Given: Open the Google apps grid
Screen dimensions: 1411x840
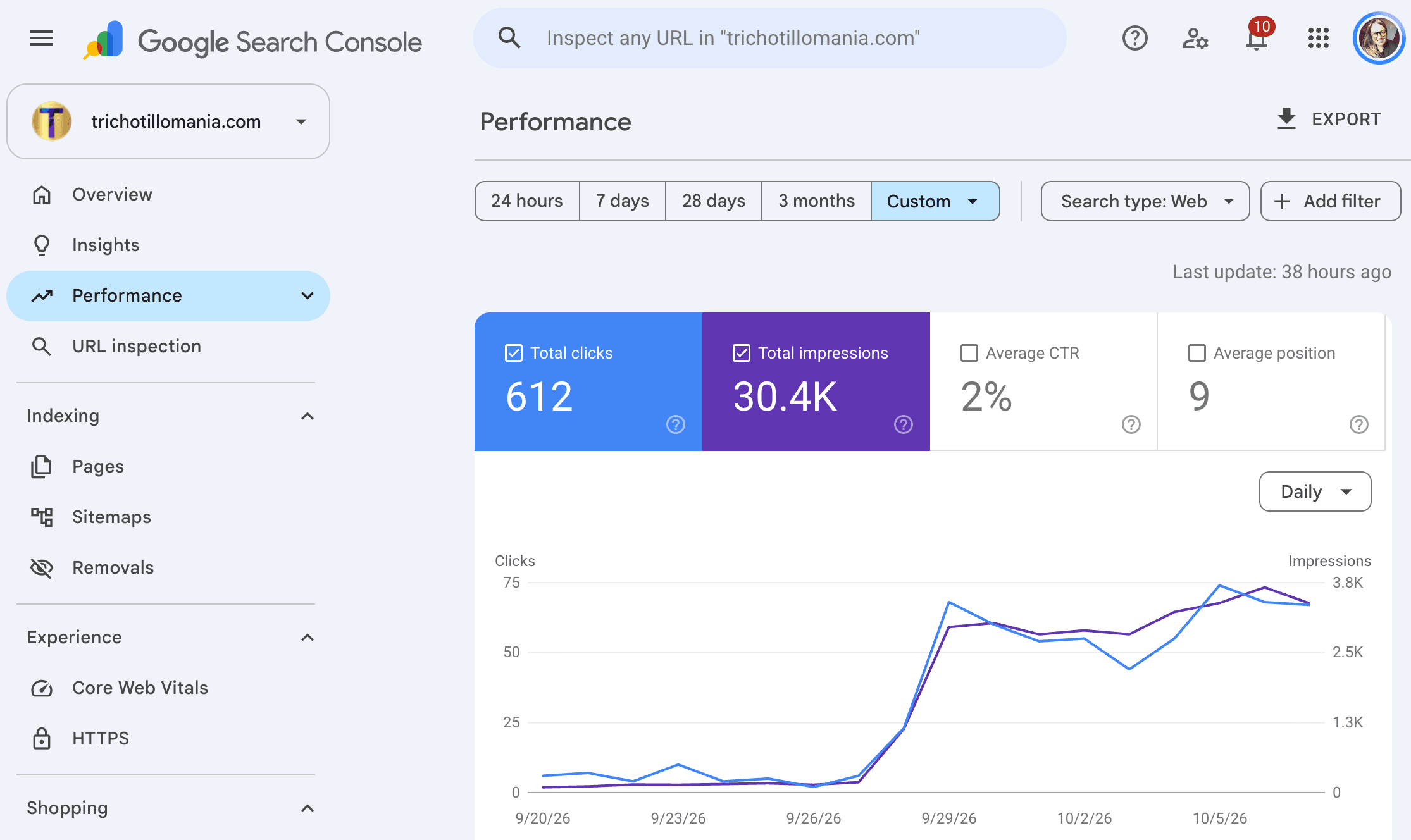Looking at the screenshot, I should pyautogui.click(x=1318, y=38).
